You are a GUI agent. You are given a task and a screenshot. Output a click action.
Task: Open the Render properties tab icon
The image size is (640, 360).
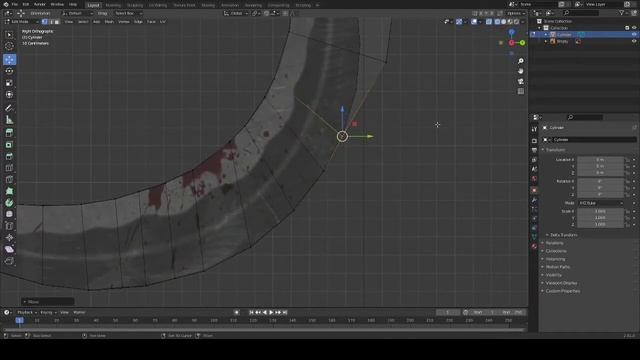click(x=534, y=140)
